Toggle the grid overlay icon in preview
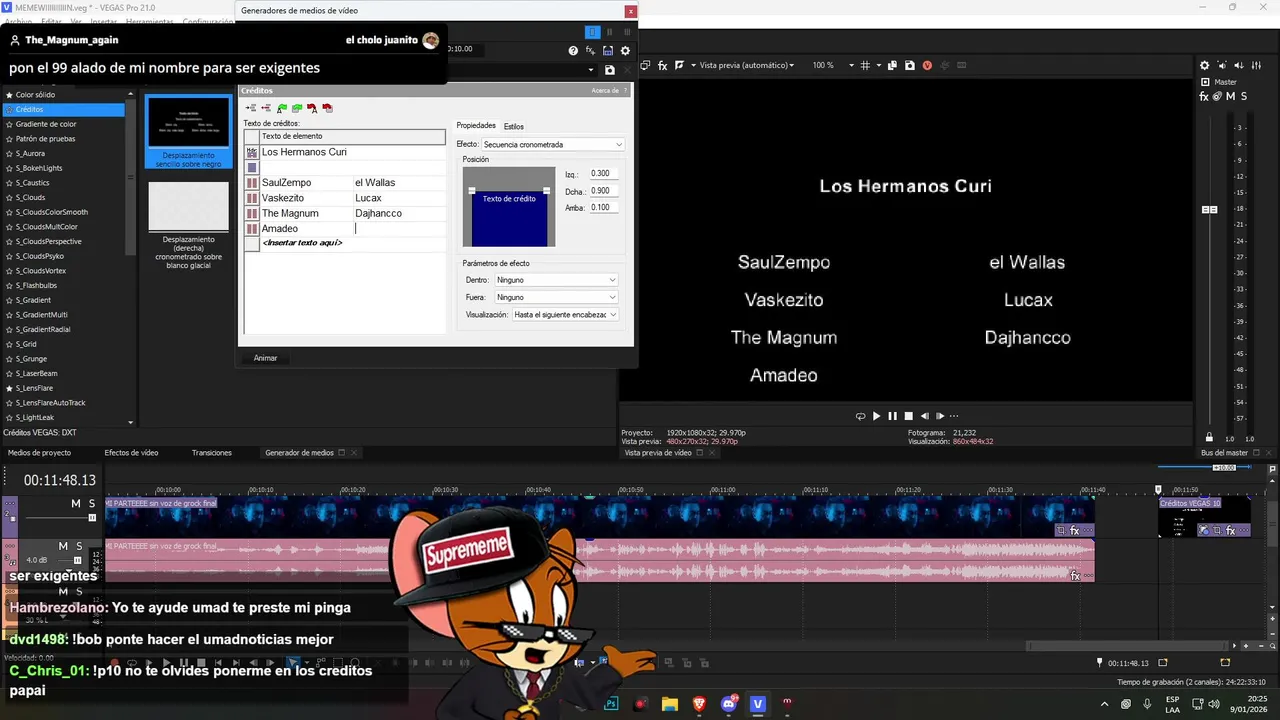The width and height of the screenshot is (1280, 720). click(x=865, y=65)
